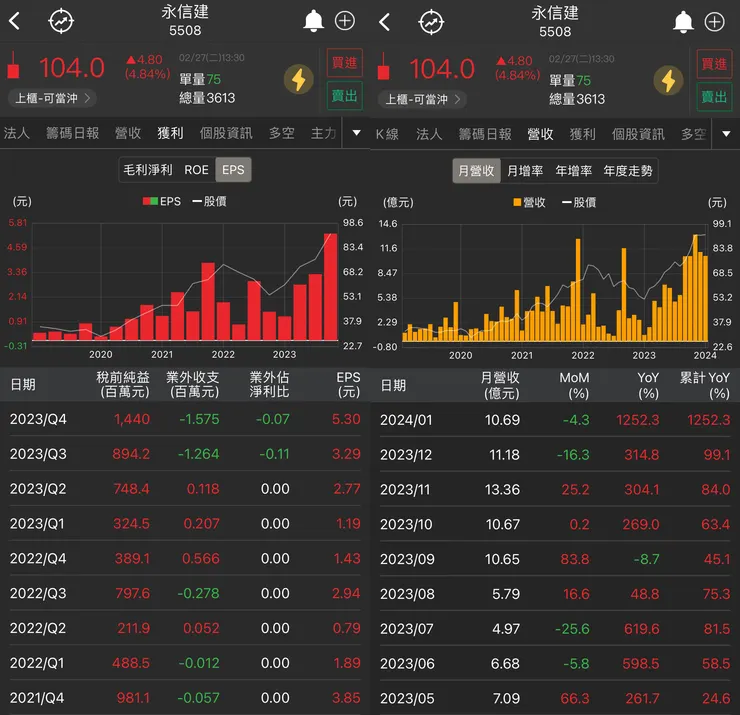This screenshot has height=715, width=740.
Task: Switch to K線 tab in right panel
Action: click(387, 134)
